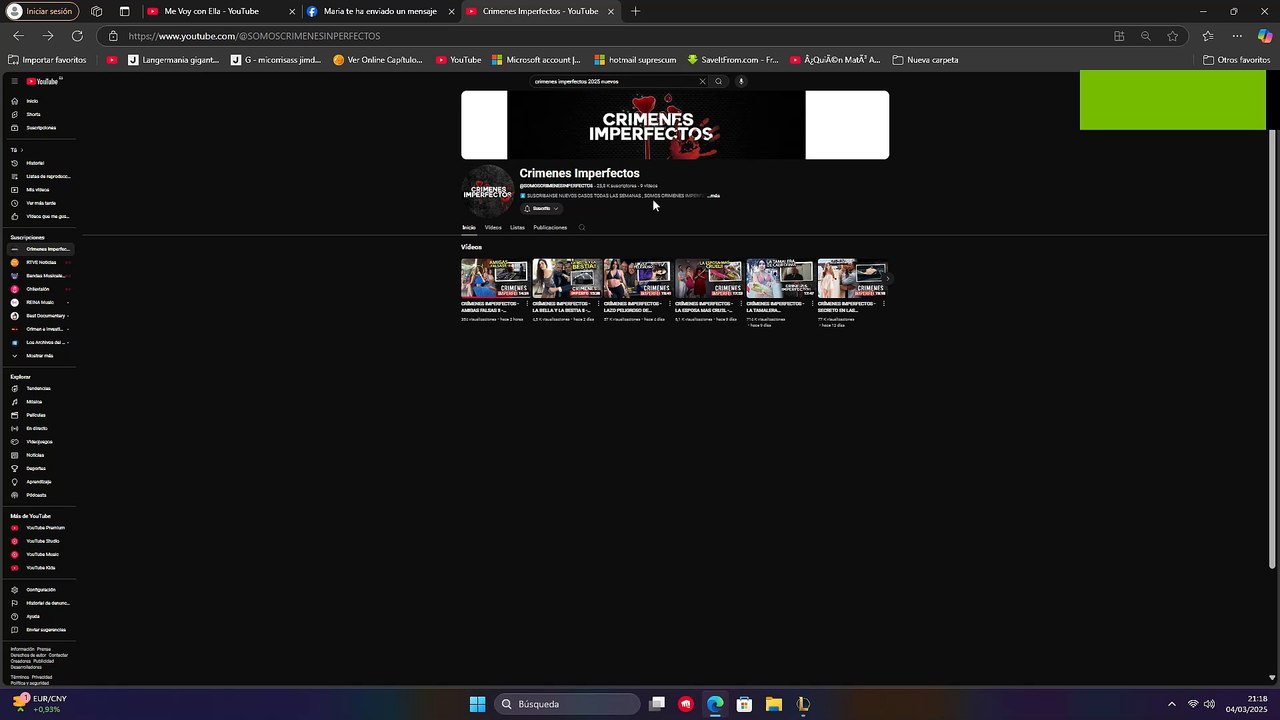Viewport: 1280px width, 720px height.
Task: Switch to the Inicio channel tab
Action: 468,228
